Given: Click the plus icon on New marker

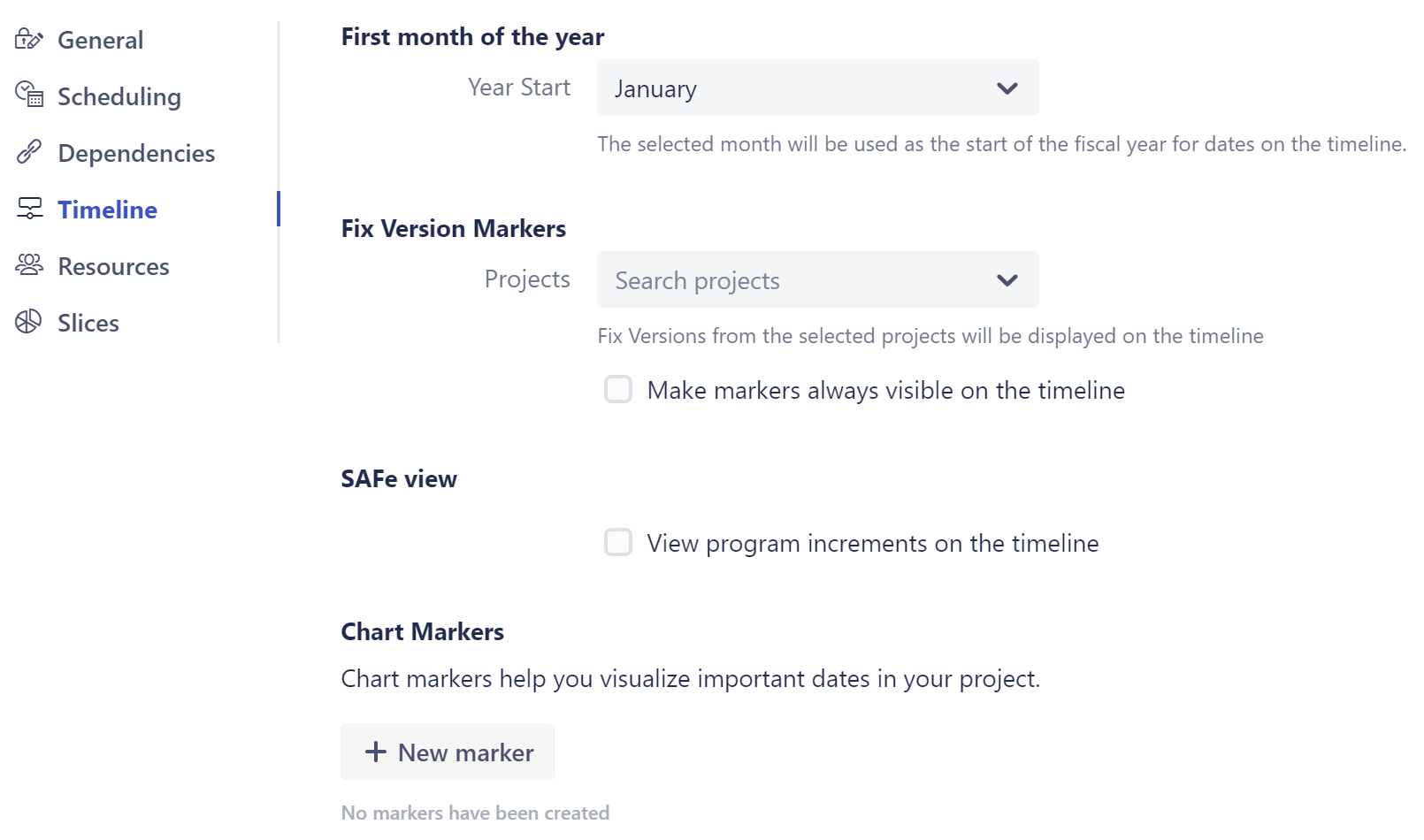Looking at the screenshot, I should (x=375, y=752).
